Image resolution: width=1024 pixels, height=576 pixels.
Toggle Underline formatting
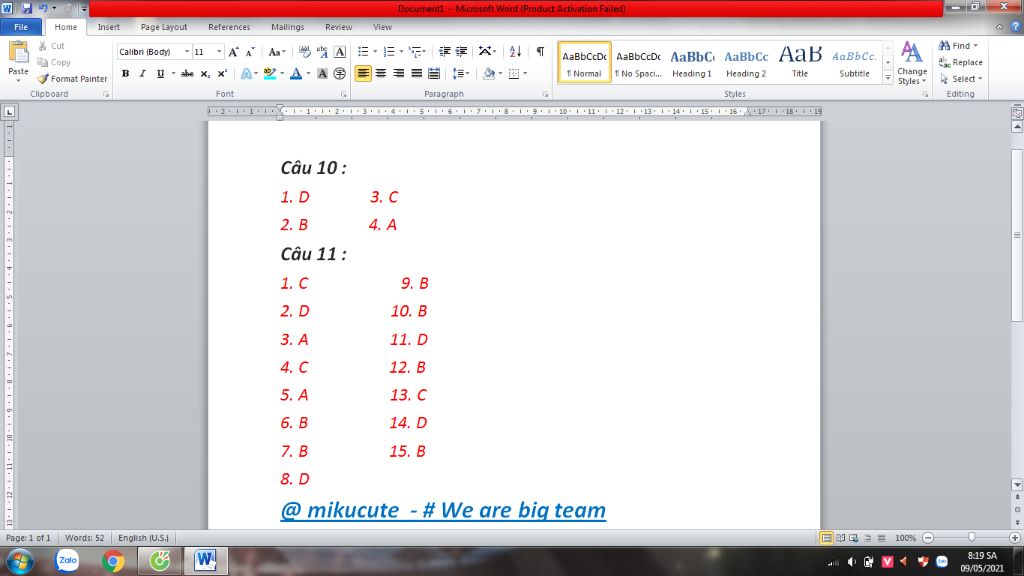pyautogui.click(x=160, y=74)
